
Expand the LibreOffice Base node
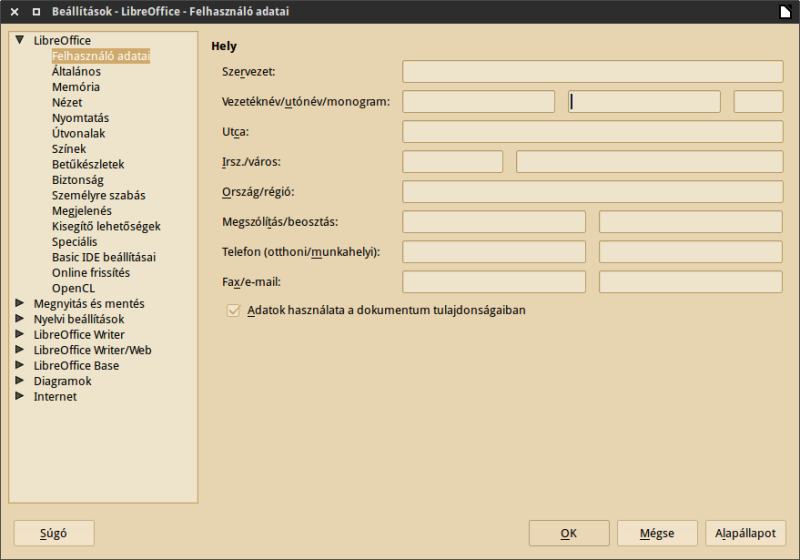19,365
